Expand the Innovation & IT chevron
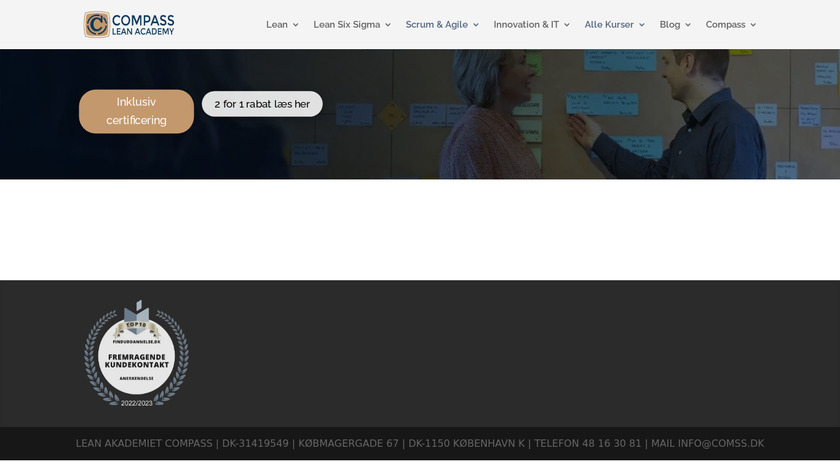Screen dimensions: 840x472 click(567, 25)
